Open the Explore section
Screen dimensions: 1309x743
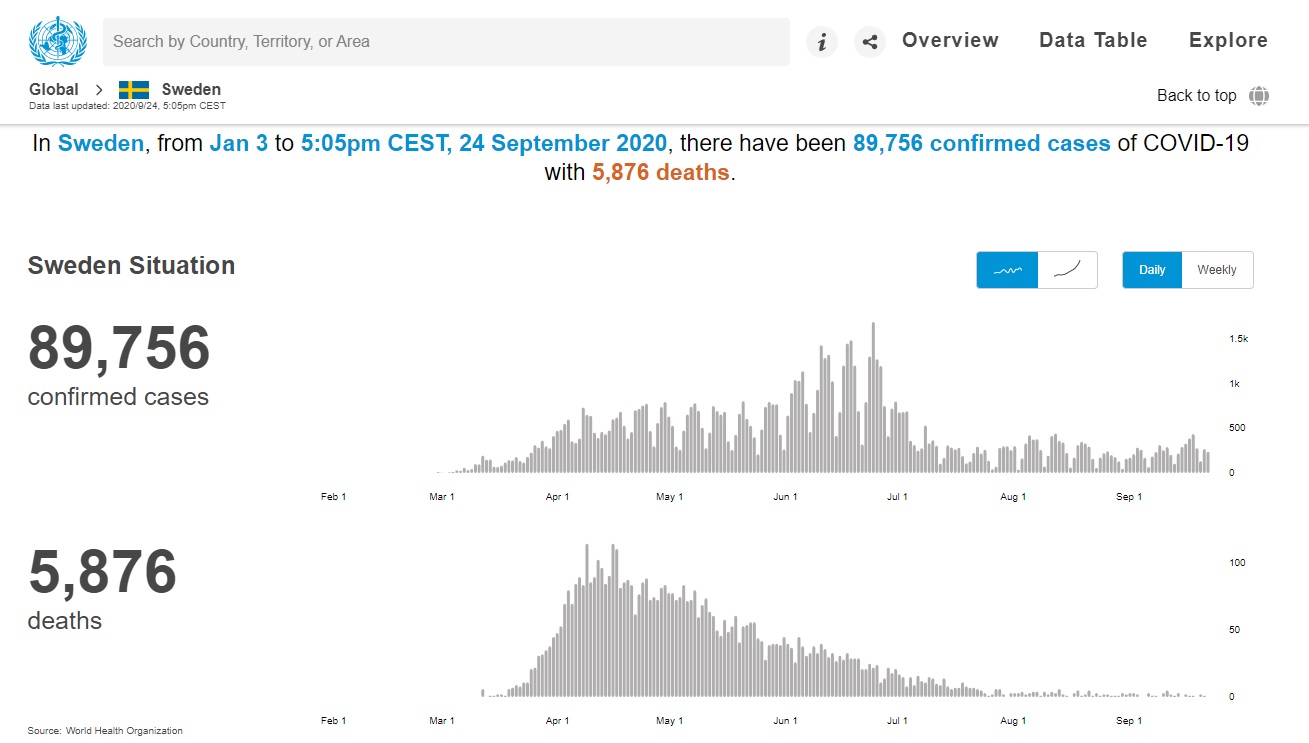(1228, 41)
